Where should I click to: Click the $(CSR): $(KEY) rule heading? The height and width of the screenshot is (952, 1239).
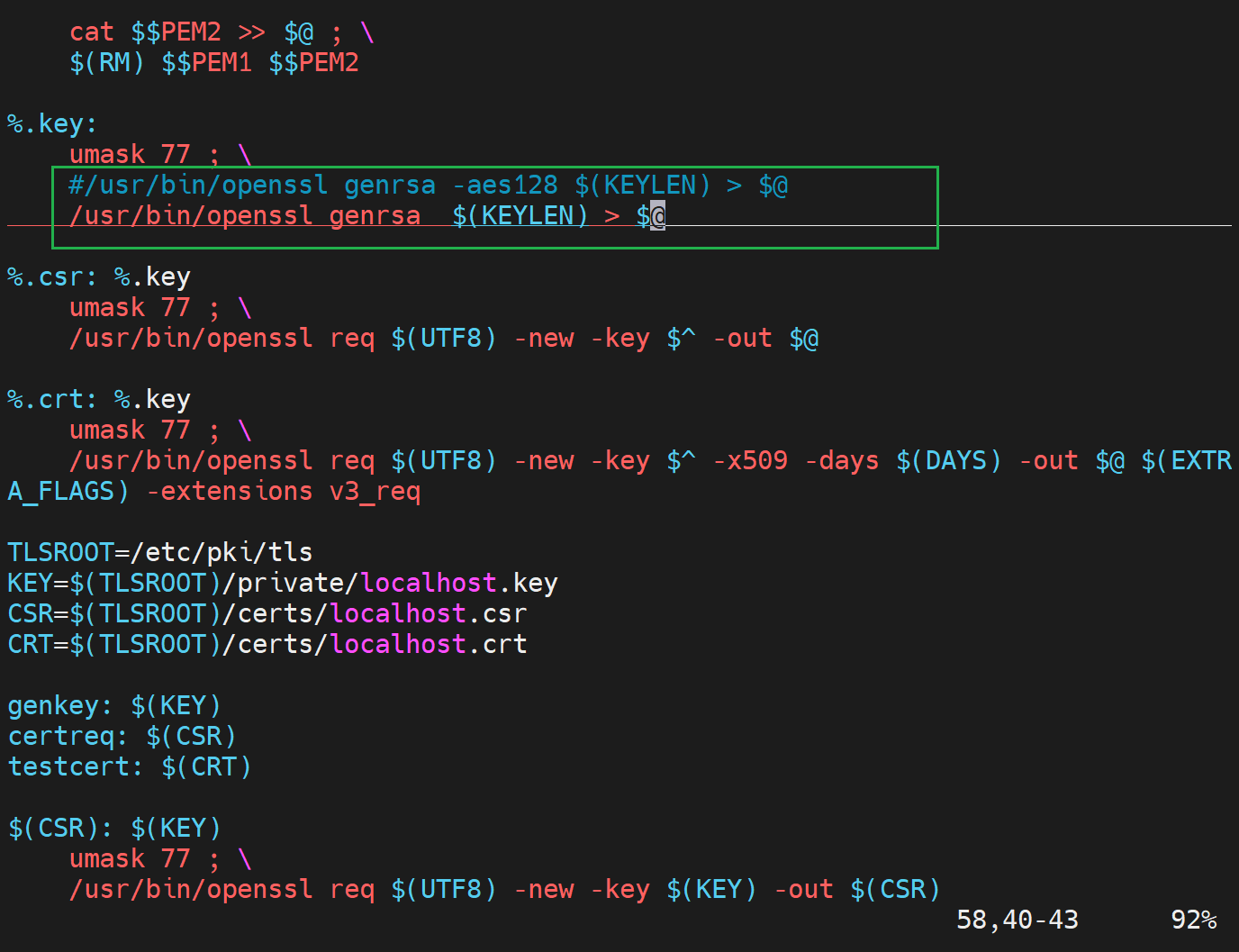[113, 829]
